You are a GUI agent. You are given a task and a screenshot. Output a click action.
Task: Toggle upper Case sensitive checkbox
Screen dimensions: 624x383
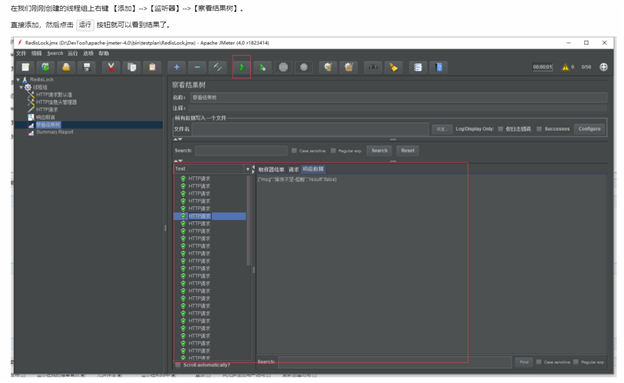[294, 151]
